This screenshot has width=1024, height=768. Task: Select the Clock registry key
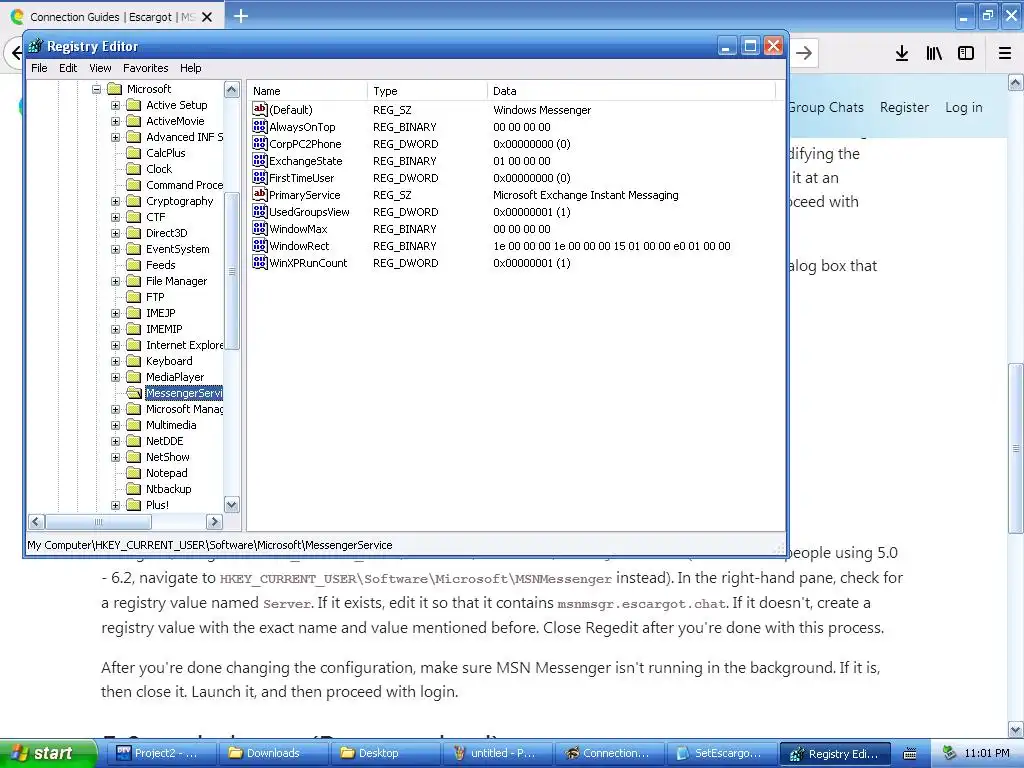click(159, 169)
